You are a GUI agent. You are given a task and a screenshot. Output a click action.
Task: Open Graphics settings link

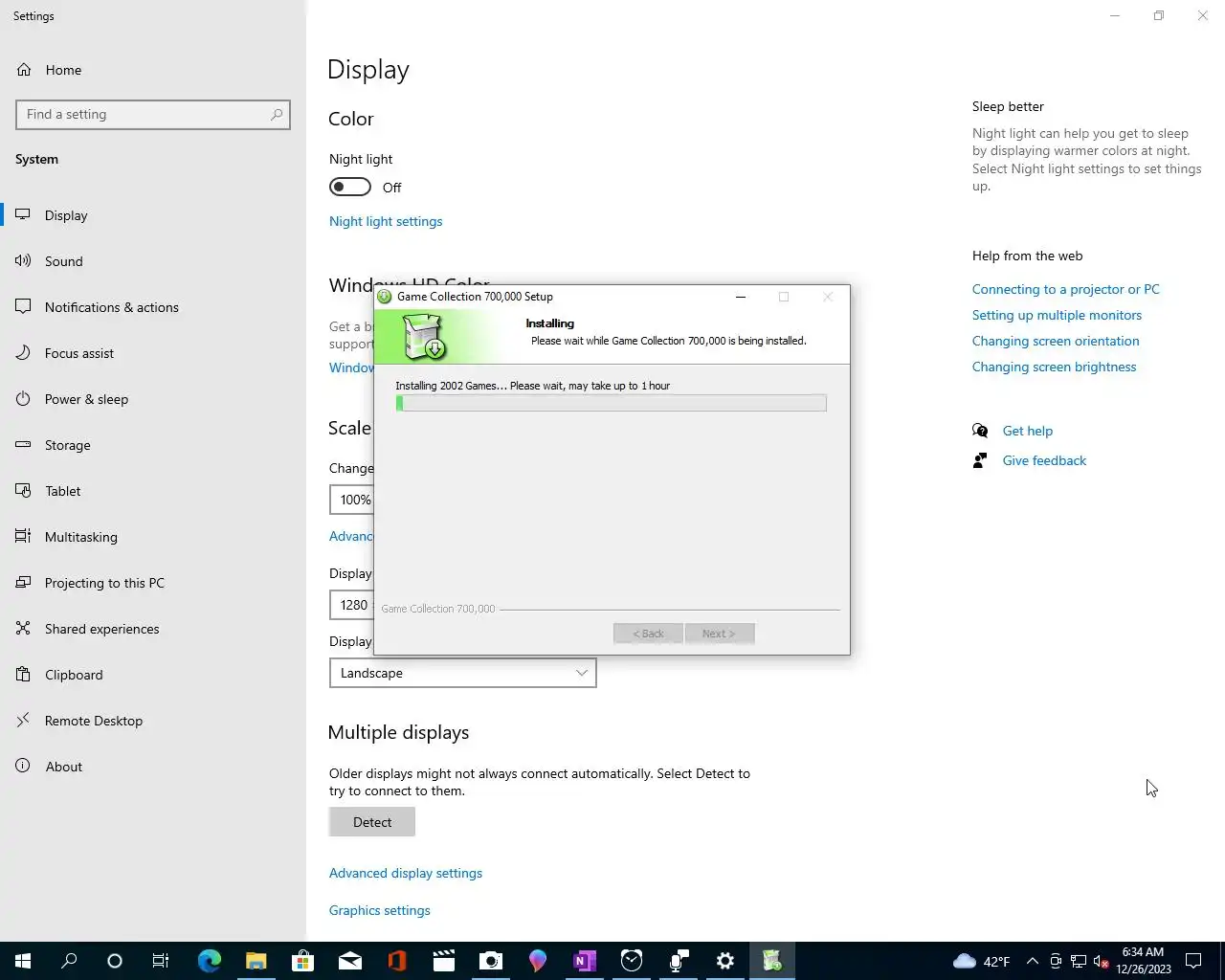pyautogui.click(x=380, y=910)
